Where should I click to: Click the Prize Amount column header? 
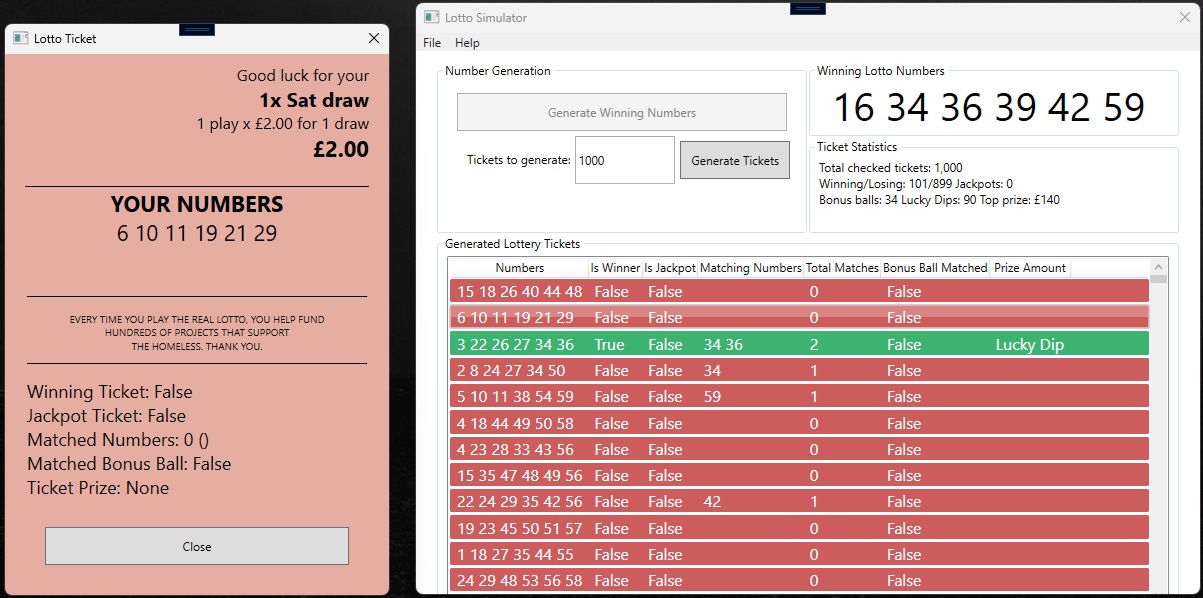tap(1030, 268)
